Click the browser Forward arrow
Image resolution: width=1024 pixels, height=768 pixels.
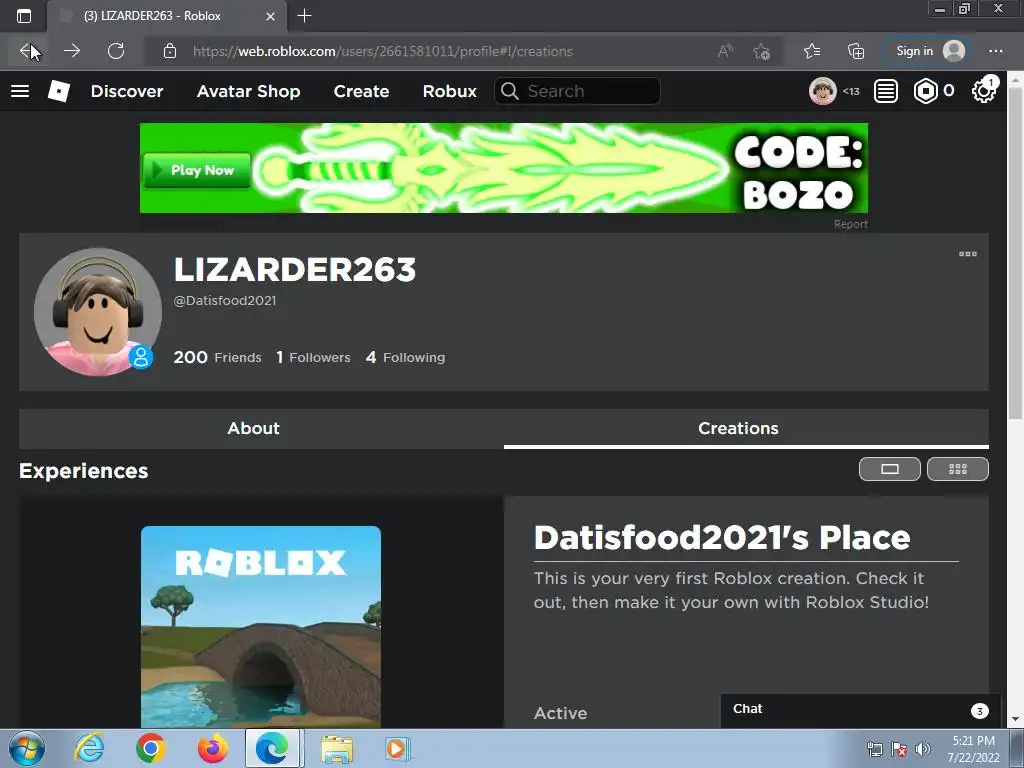pyautogui.click(x=72, y=51)
